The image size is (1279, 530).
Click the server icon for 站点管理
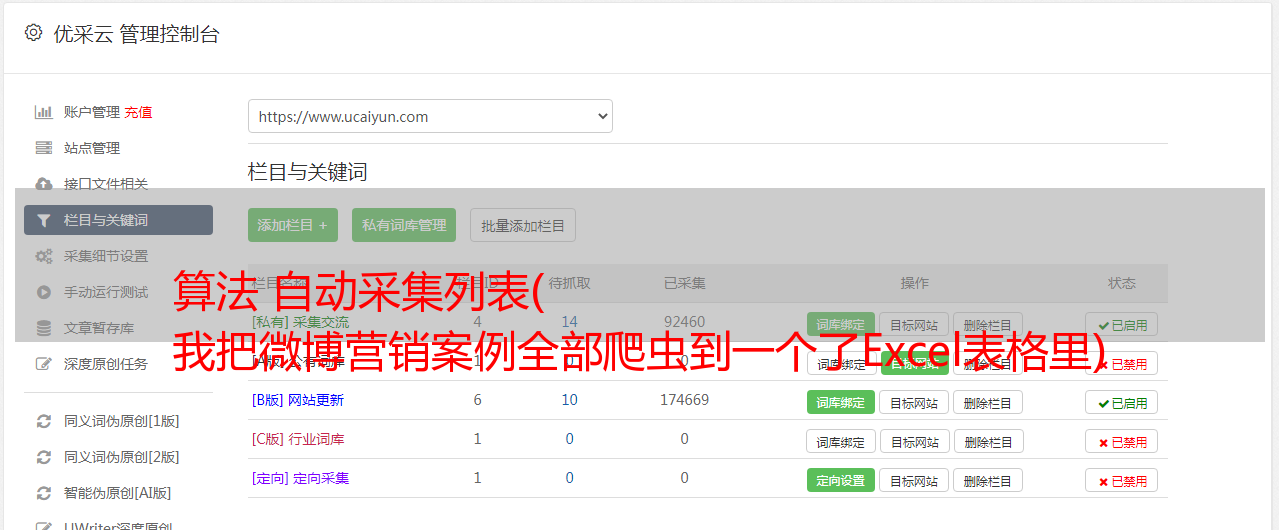point(44,148)
